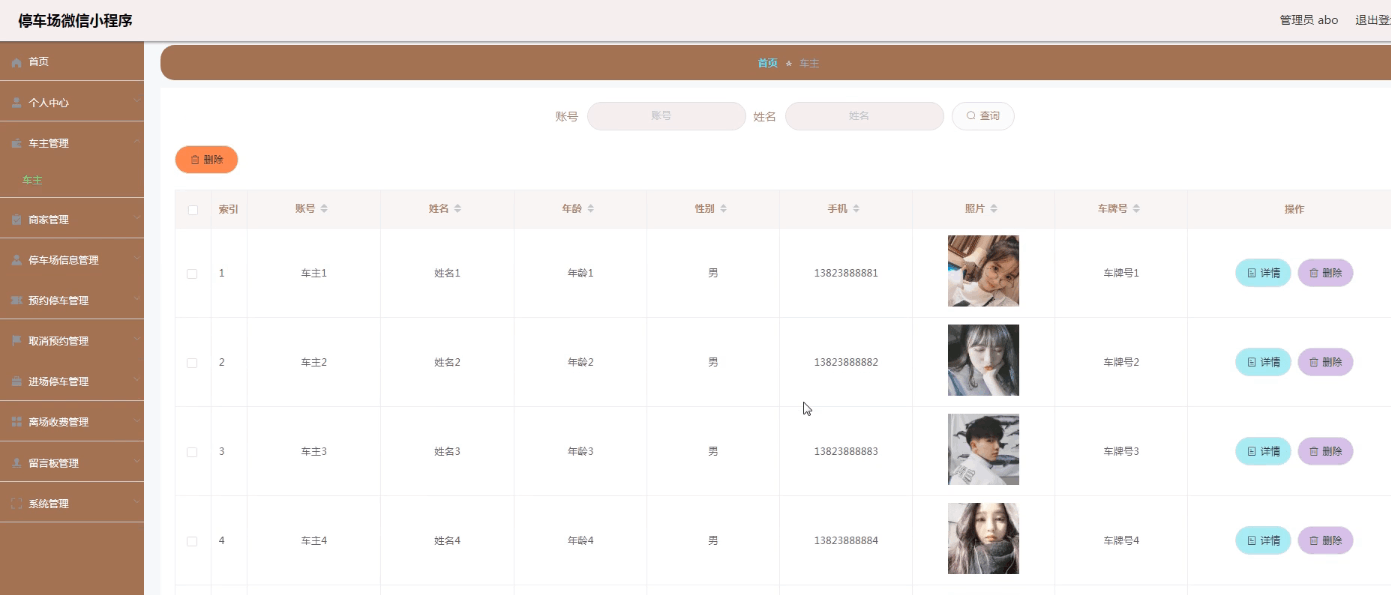The width and height of the screenshot is (1391, 595).
Task: Click 车主 in the breadcrumb
Action: (809, 63)
